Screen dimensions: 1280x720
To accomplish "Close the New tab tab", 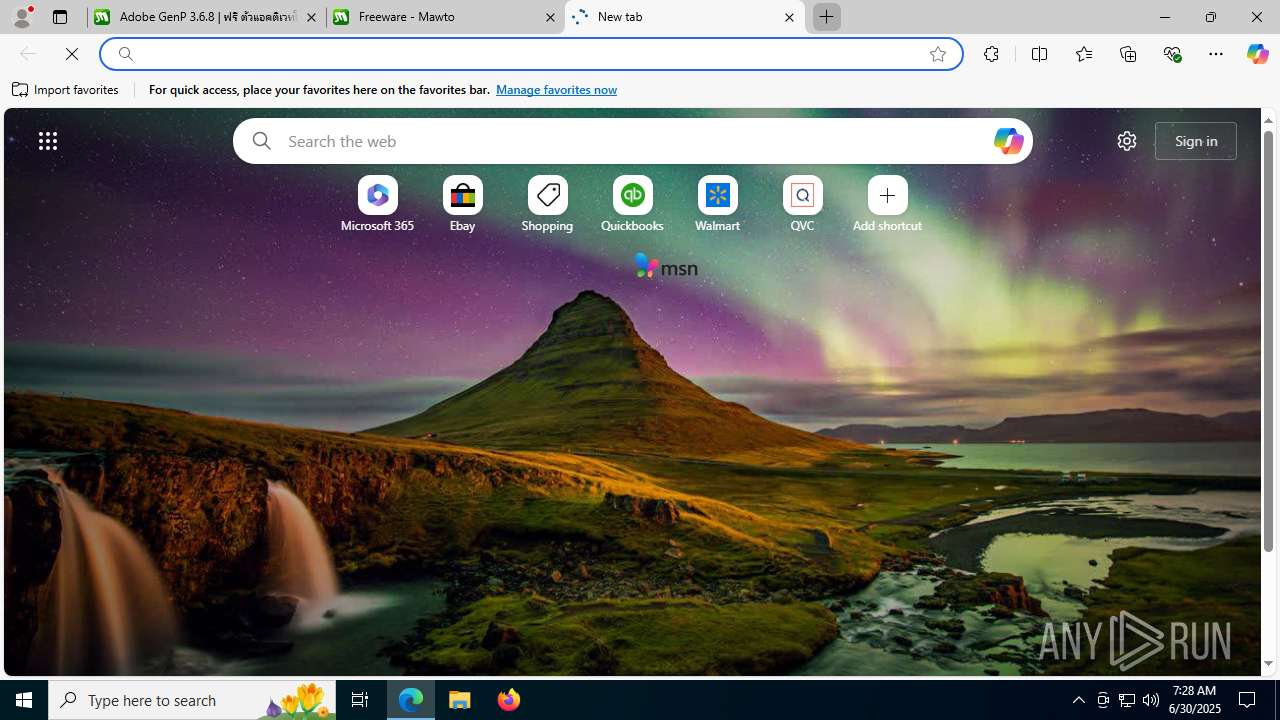I will point(789,17).
